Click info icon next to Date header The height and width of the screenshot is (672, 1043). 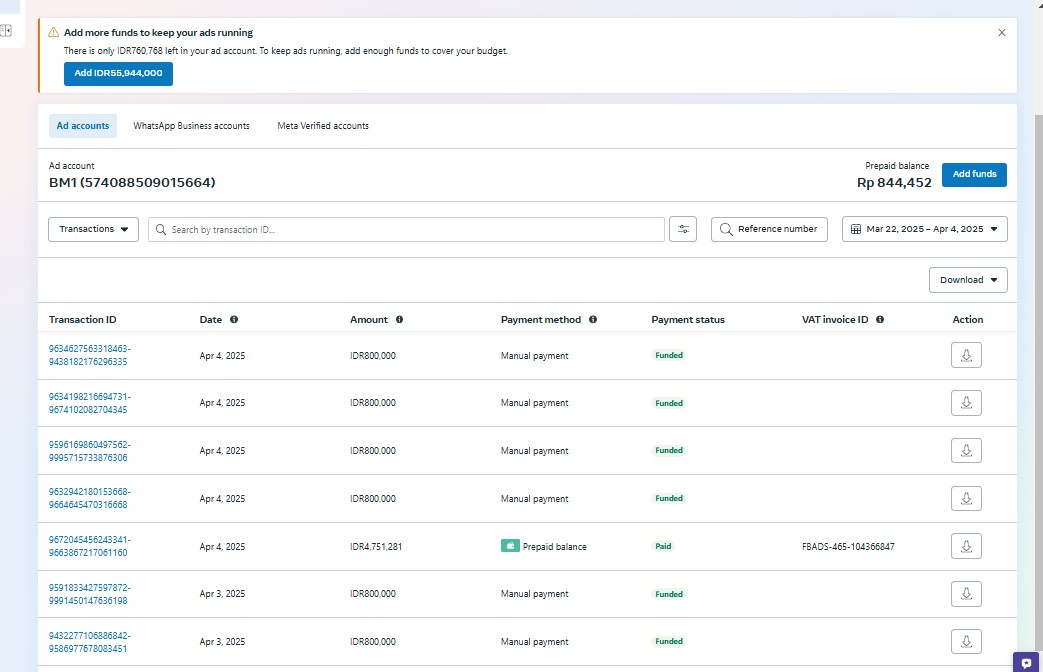[234, 320]
